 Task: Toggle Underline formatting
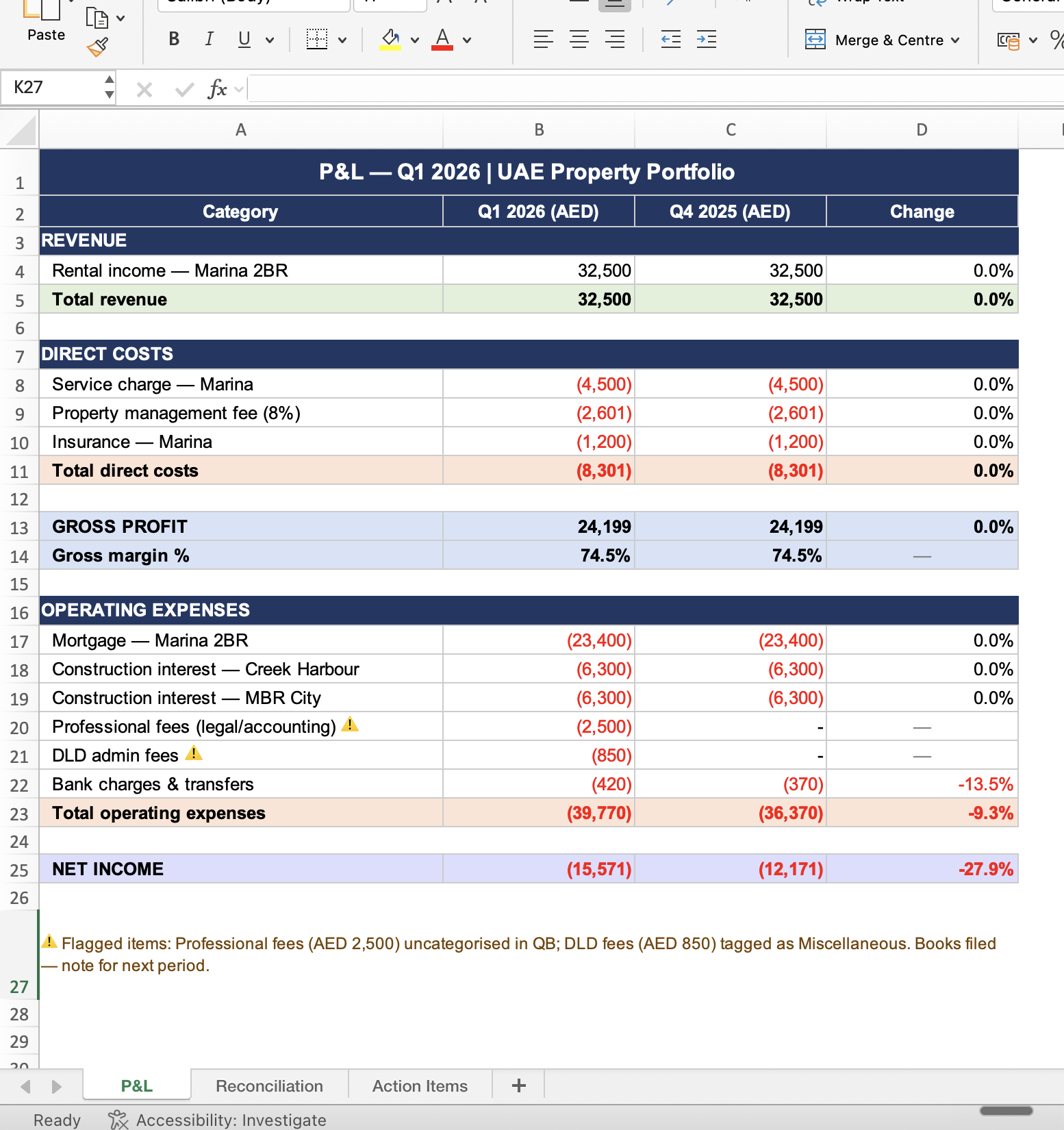(244, 40)
